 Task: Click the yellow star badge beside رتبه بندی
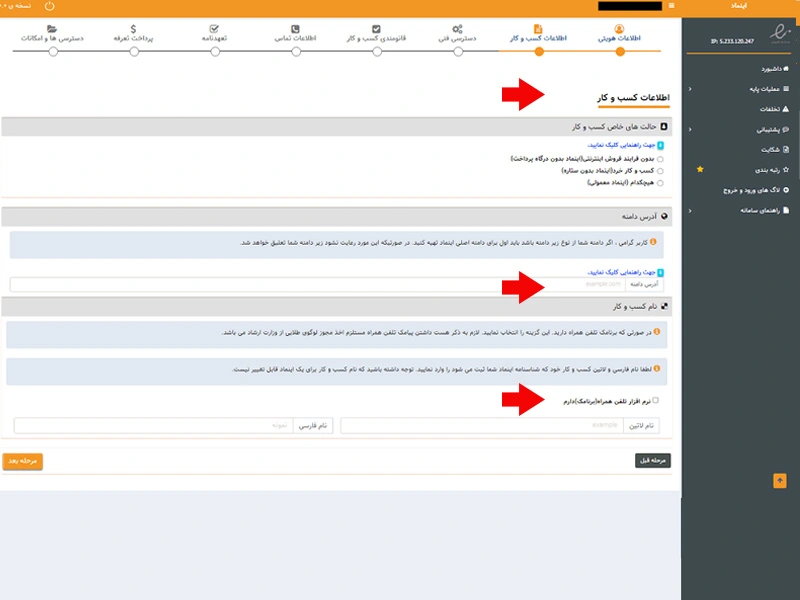(x=700, y=169)
